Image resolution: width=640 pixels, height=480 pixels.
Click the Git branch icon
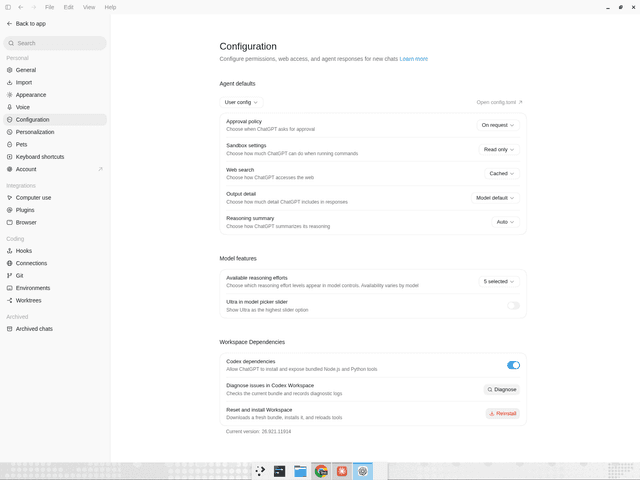click(x=10, y=276)
